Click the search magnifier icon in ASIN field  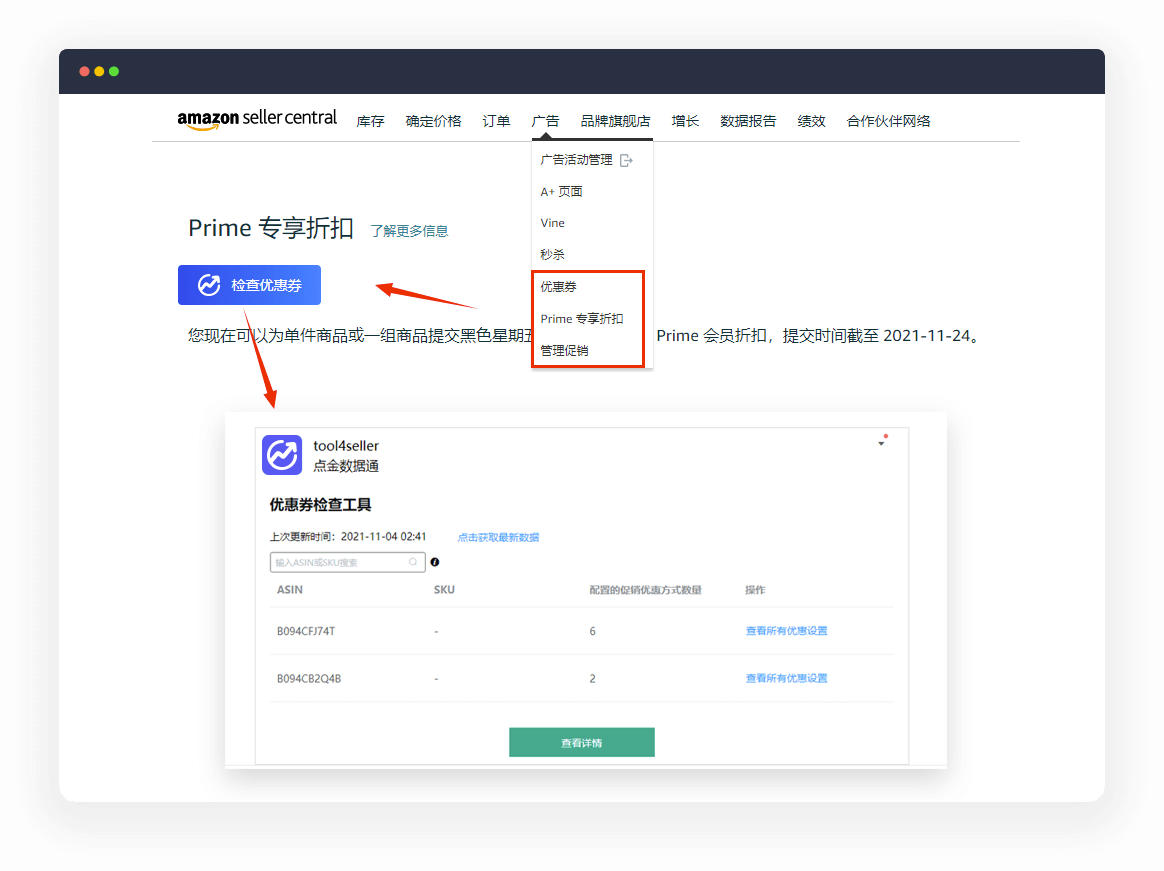click(413, 562)
